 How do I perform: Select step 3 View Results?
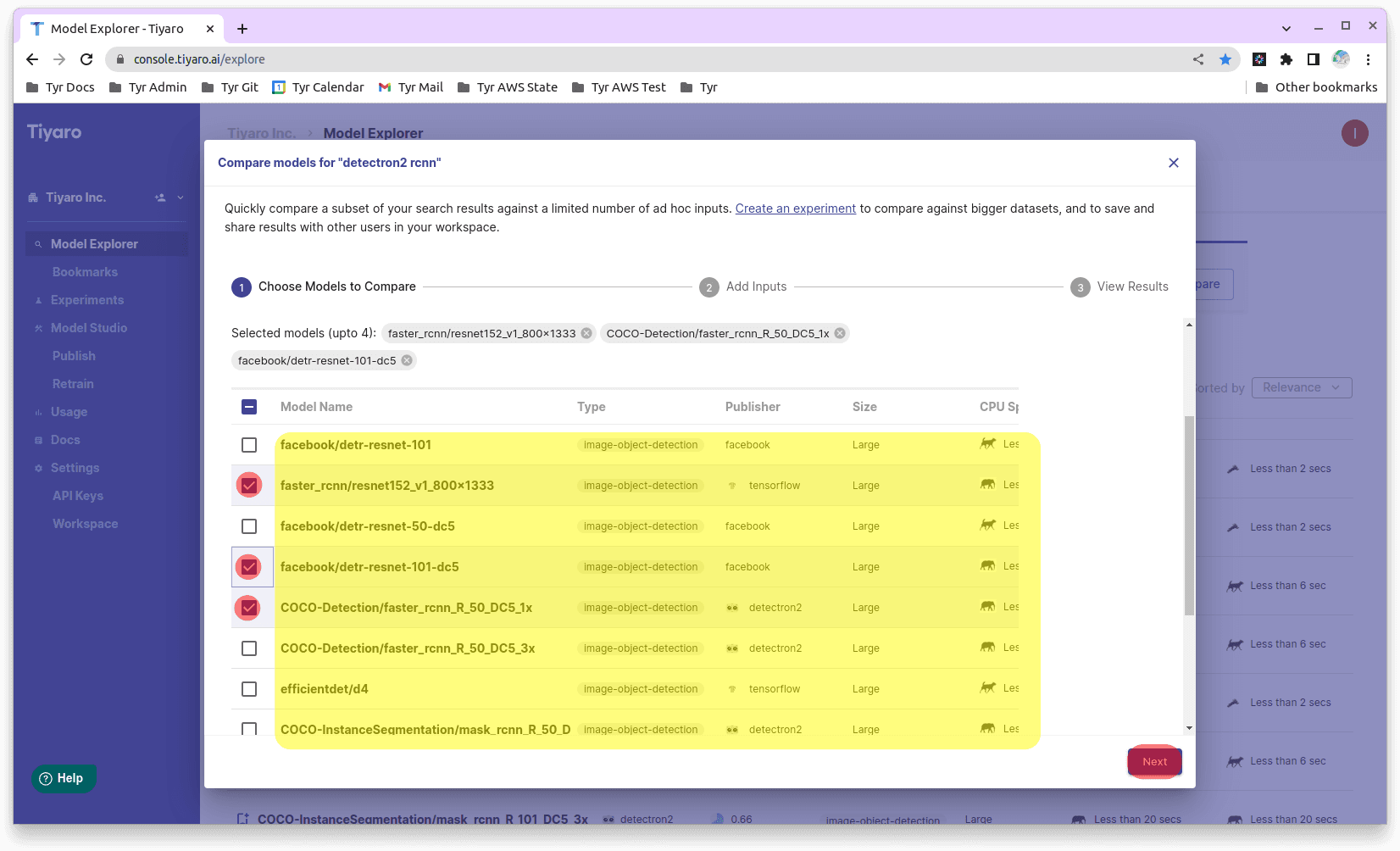pyautogui.click(x=1119, y=286)
